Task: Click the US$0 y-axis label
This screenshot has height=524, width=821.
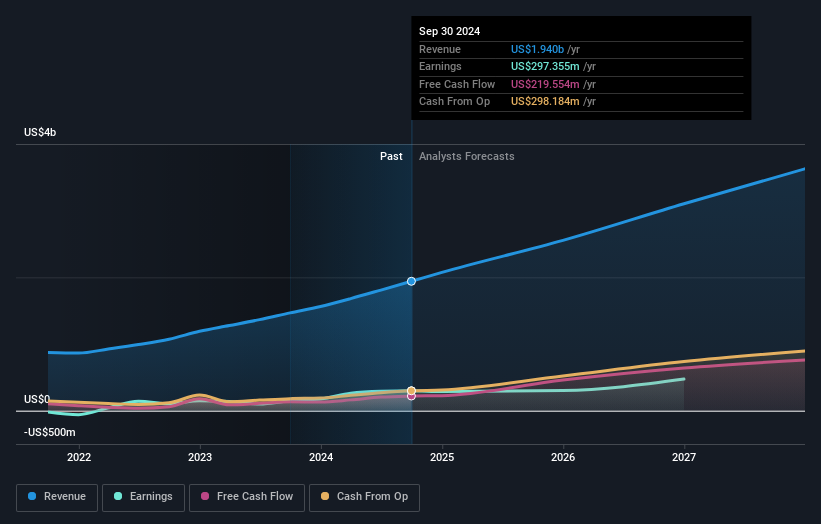Action: (37, 399)
